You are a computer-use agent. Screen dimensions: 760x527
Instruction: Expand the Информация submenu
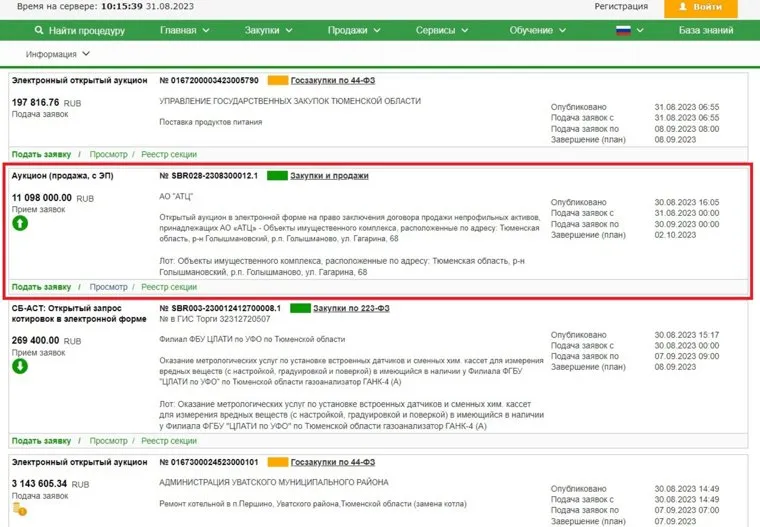58,54
